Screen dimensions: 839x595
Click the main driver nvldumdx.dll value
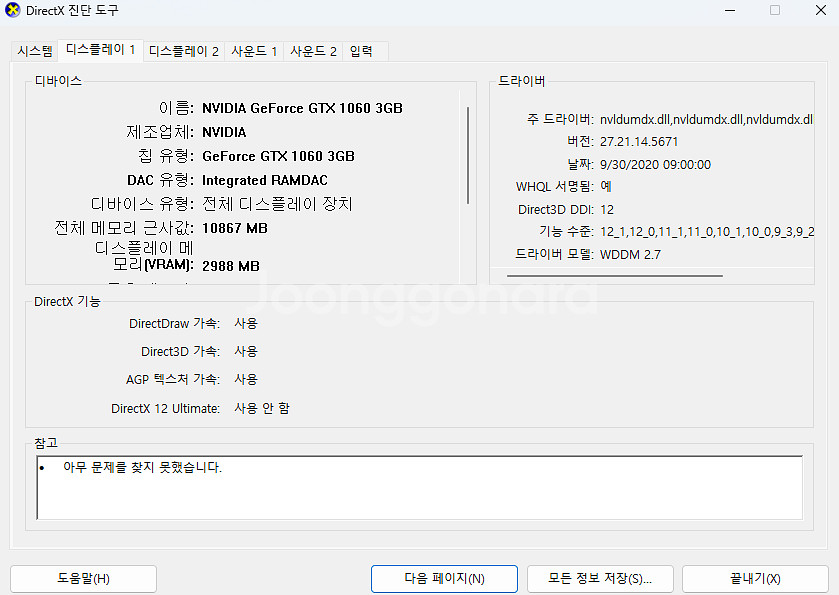tap(706, 119)
